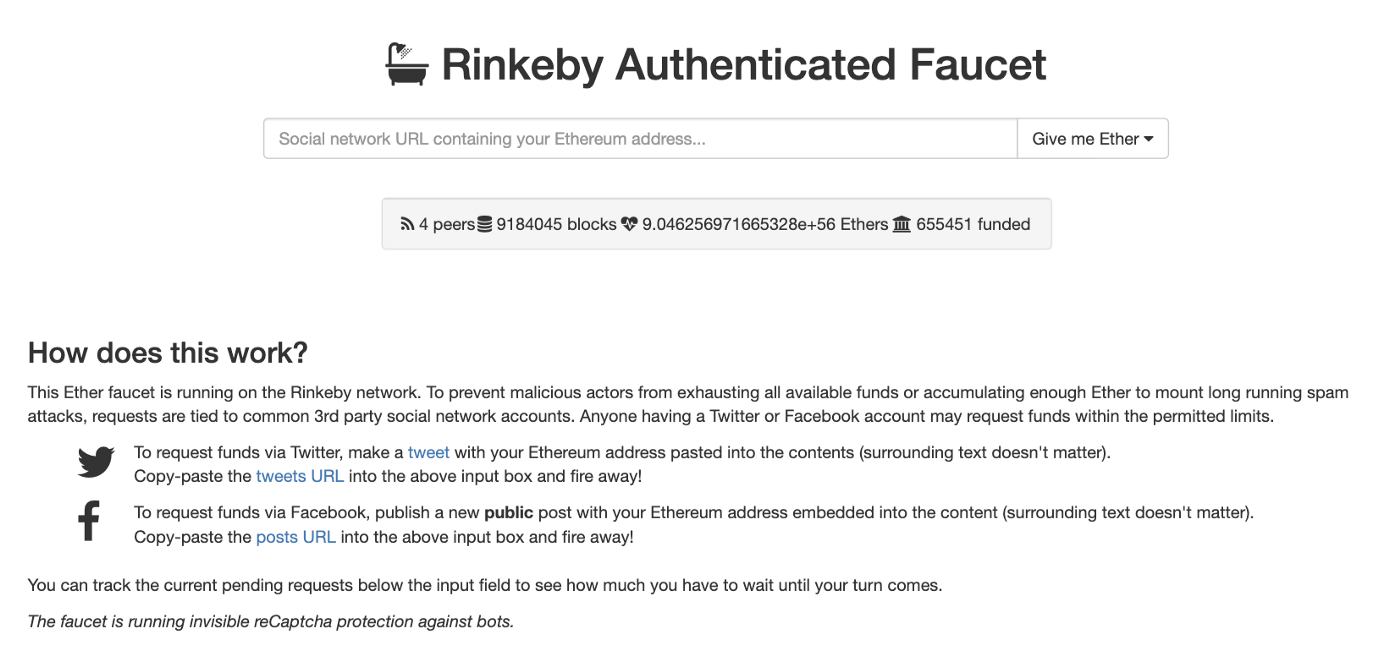
Task: Open the posts URL link
Action: pos(297,537)
